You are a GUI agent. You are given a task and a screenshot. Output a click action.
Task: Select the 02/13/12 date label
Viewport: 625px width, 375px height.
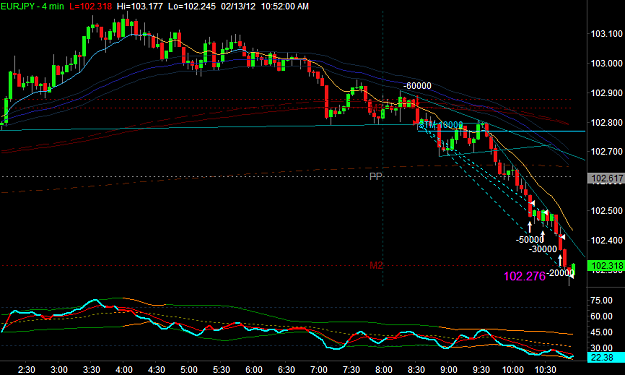238,6
